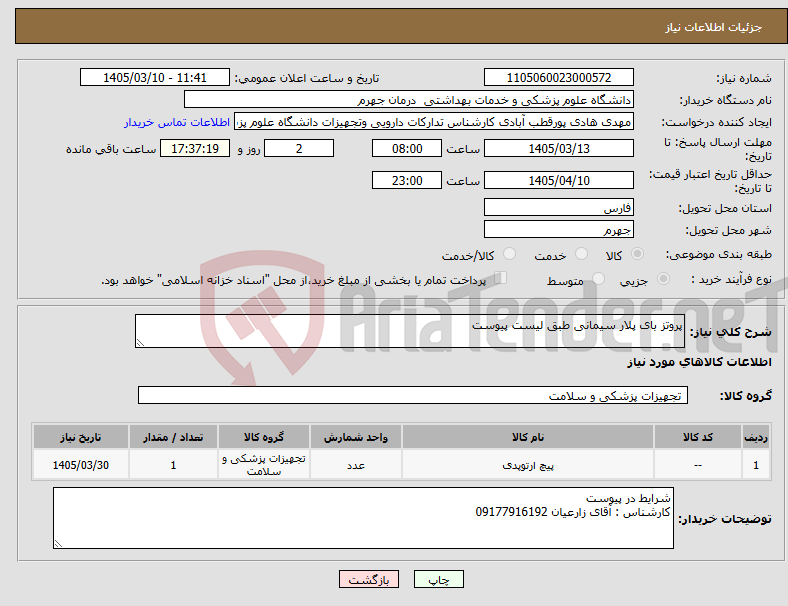Toggle the اسناد خزانه اسلامی payment checkbox
Image resolution: width=788 pixels, height=606 pixels.
coord(501,278)
